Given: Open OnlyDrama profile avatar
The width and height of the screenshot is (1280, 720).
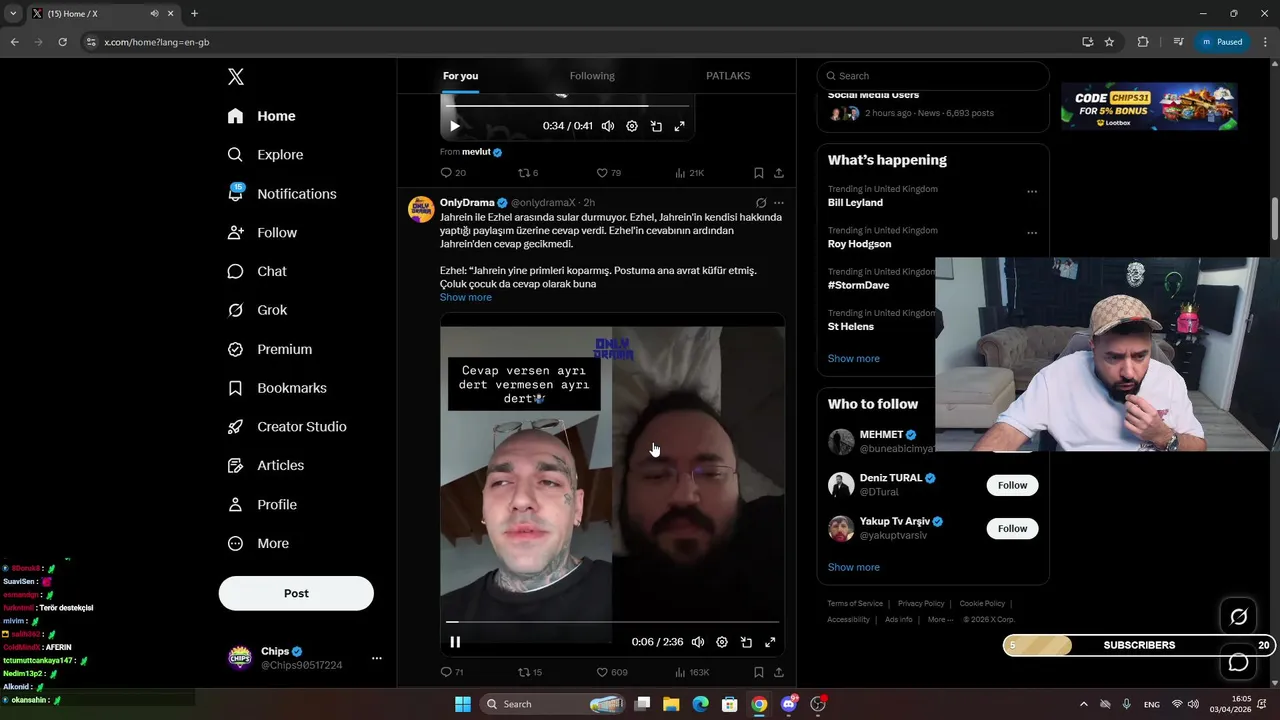Looking at the screenshot, I should click(421, 209).
